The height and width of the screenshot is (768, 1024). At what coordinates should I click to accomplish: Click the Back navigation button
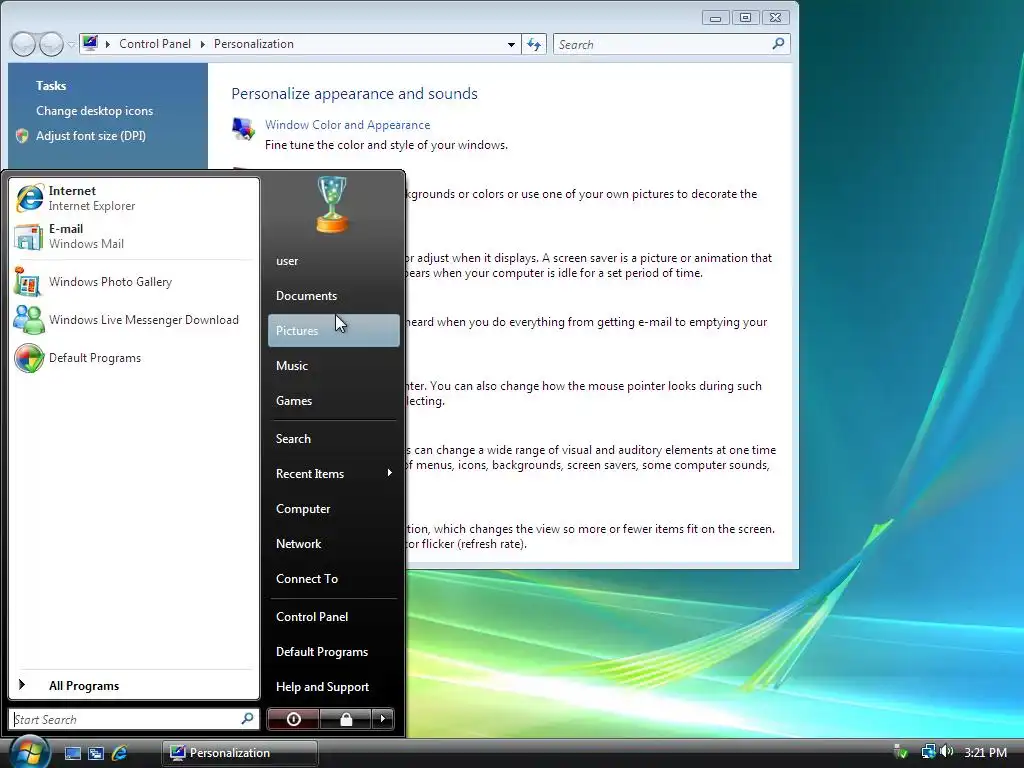[x=23, y=44]
